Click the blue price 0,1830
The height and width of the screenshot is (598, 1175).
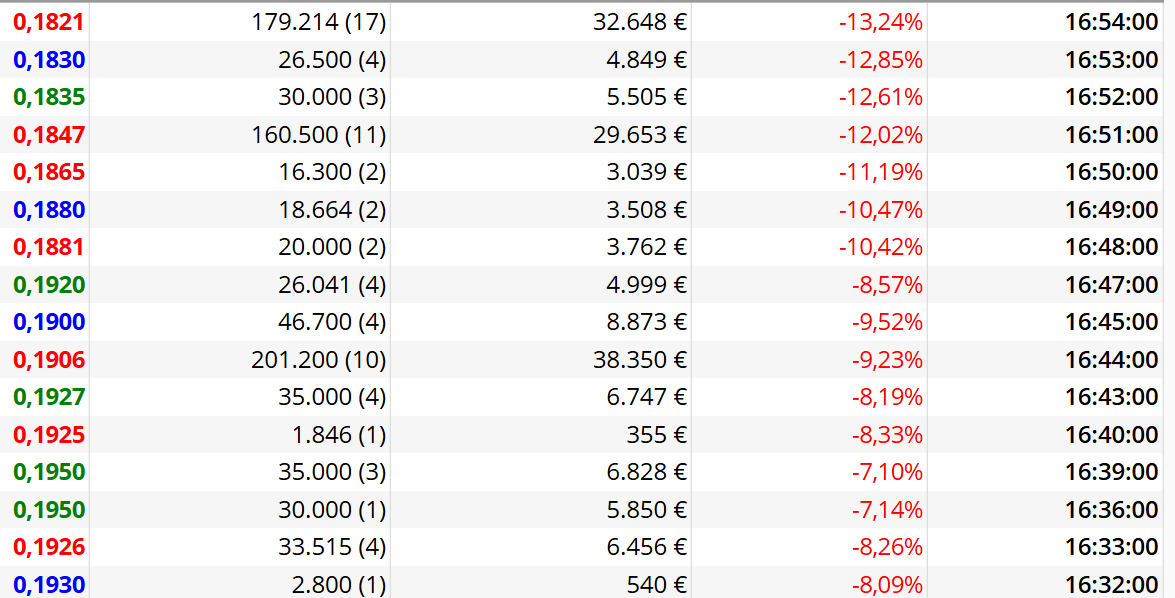49,60
